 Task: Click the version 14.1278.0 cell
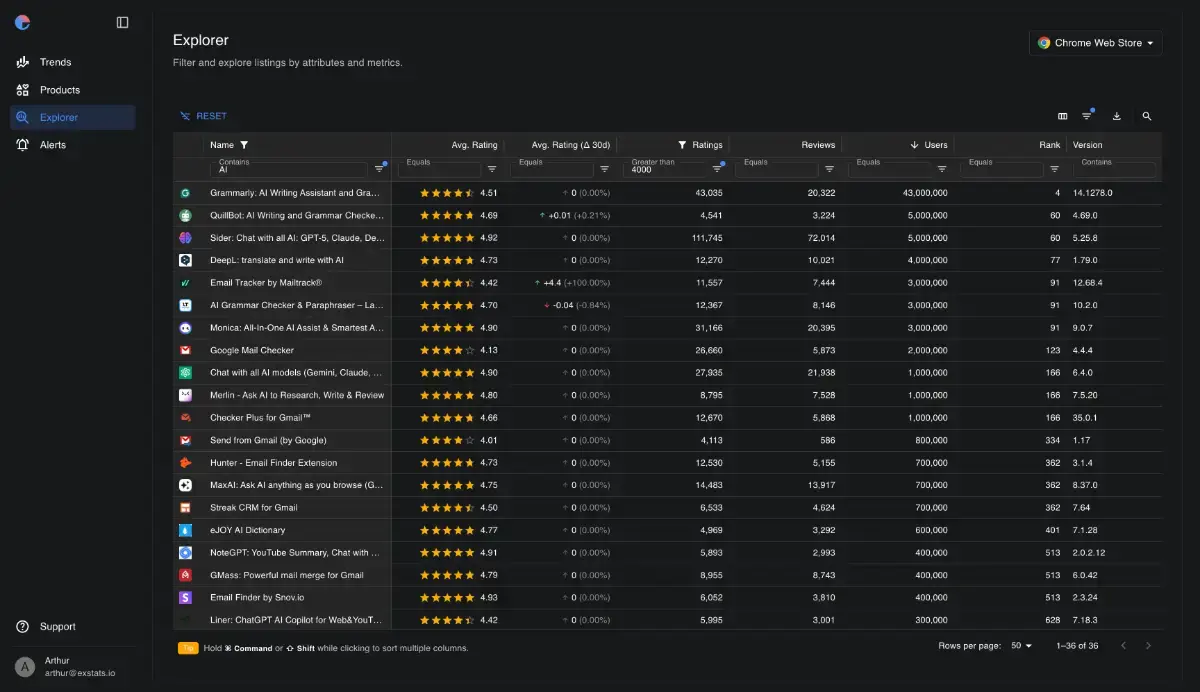click(x=1092, y=193)
